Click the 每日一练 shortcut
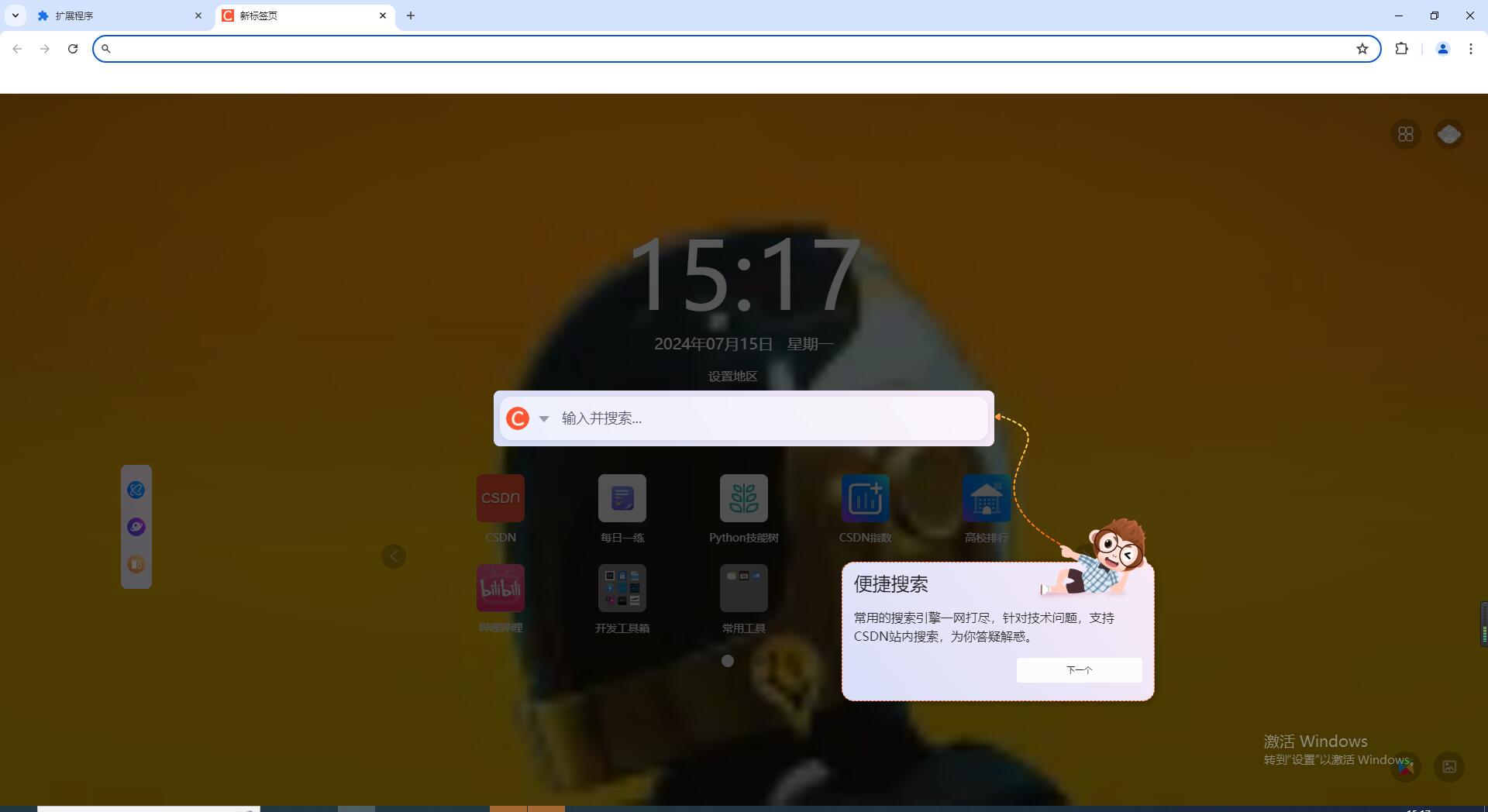The height and width of the screenshot is (812, 1488). 622,498
